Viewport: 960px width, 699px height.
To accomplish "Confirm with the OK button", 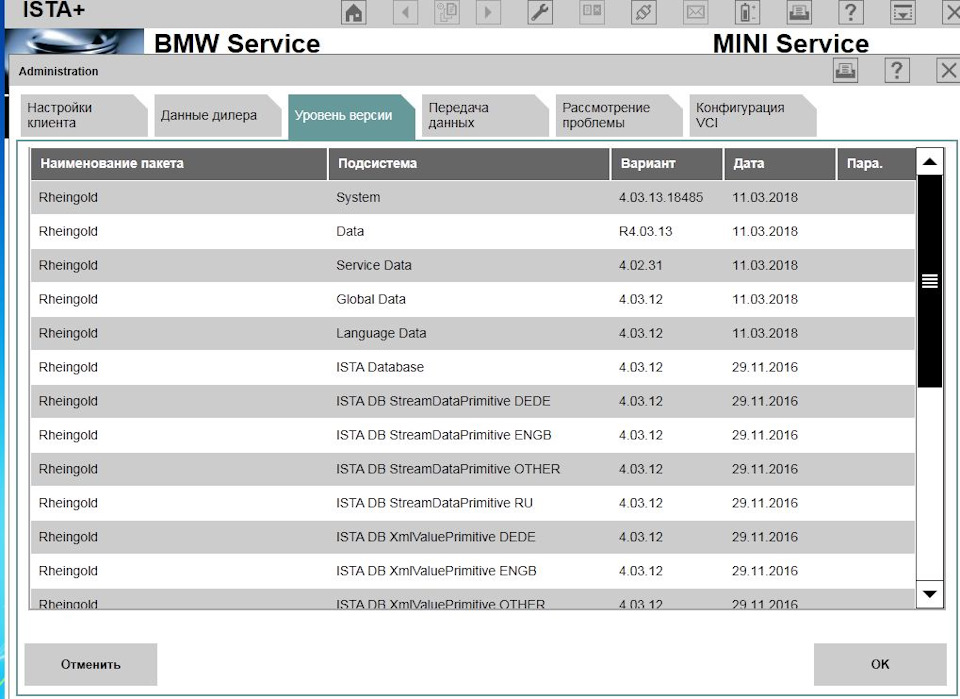I will (879, 664).
